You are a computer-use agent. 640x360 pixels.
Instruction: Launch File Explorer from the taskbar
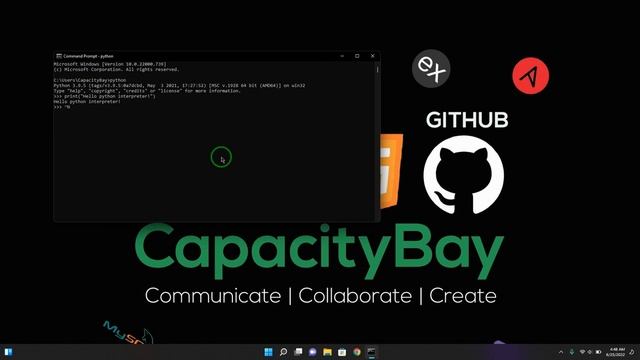coord(327,352)
